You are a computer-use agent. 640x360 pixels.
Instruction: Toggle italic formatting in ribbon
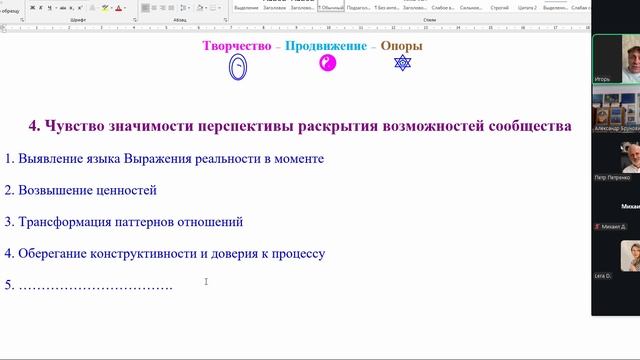[41, 8]
